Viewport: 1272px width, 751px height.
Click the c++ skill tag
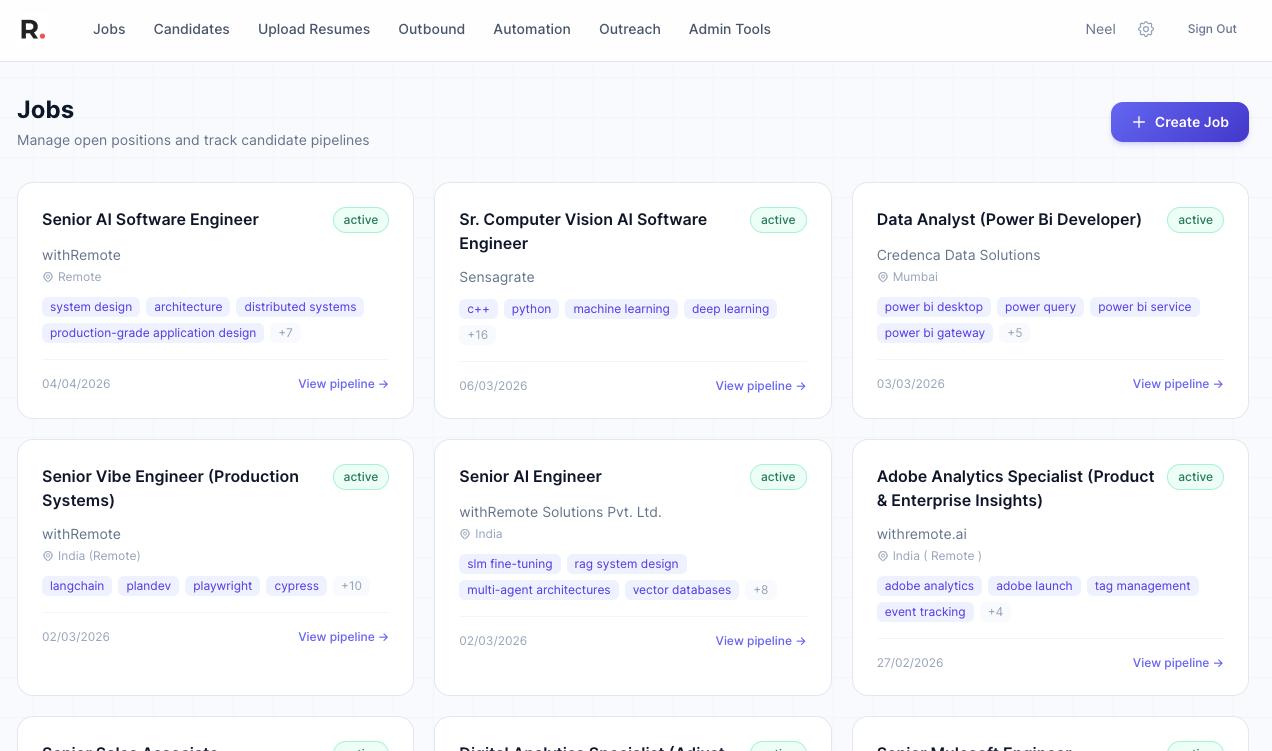[x=478, y=309]
